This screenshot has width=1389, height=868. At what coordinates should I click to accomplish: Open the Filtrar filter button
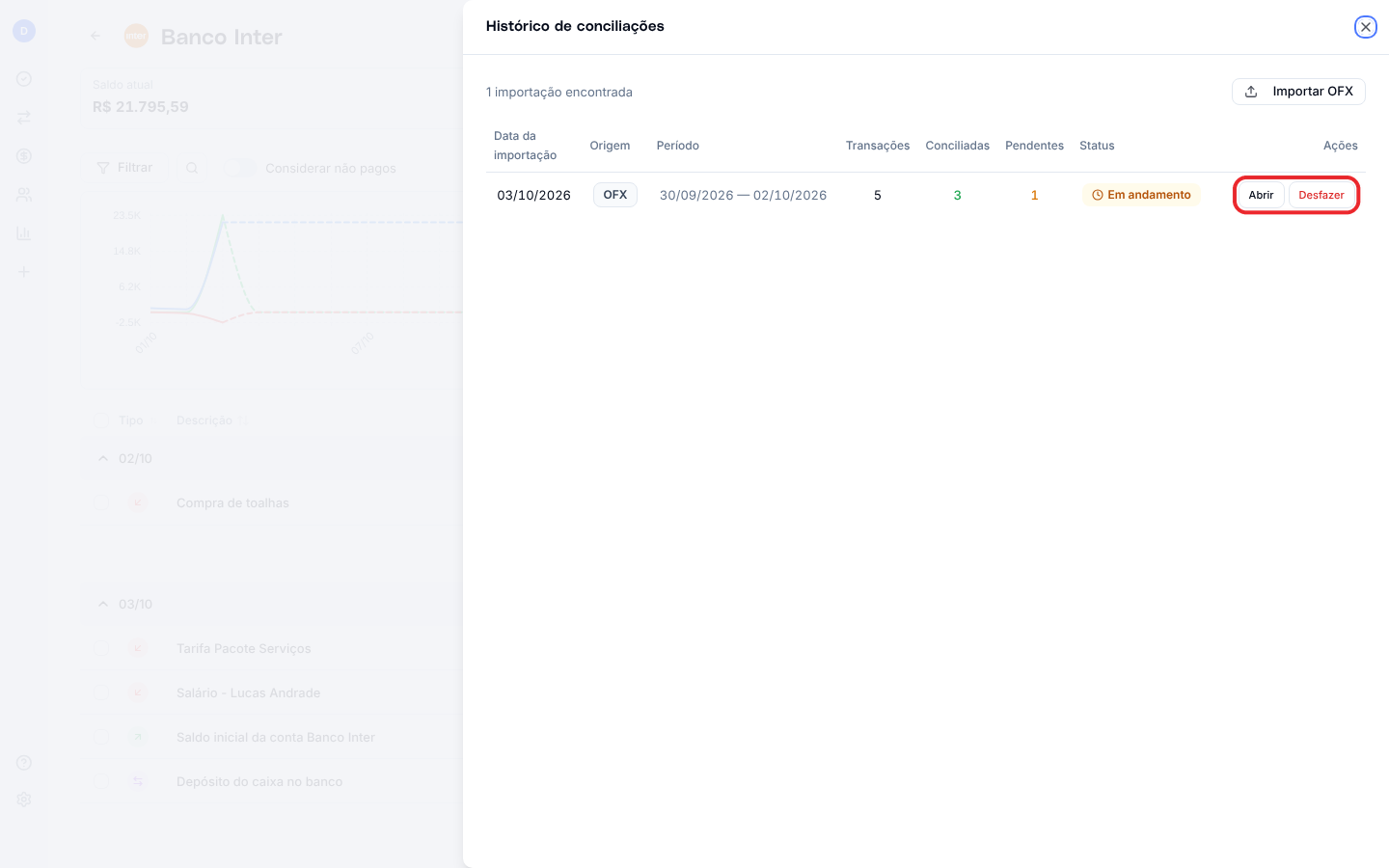click(124, 168)
